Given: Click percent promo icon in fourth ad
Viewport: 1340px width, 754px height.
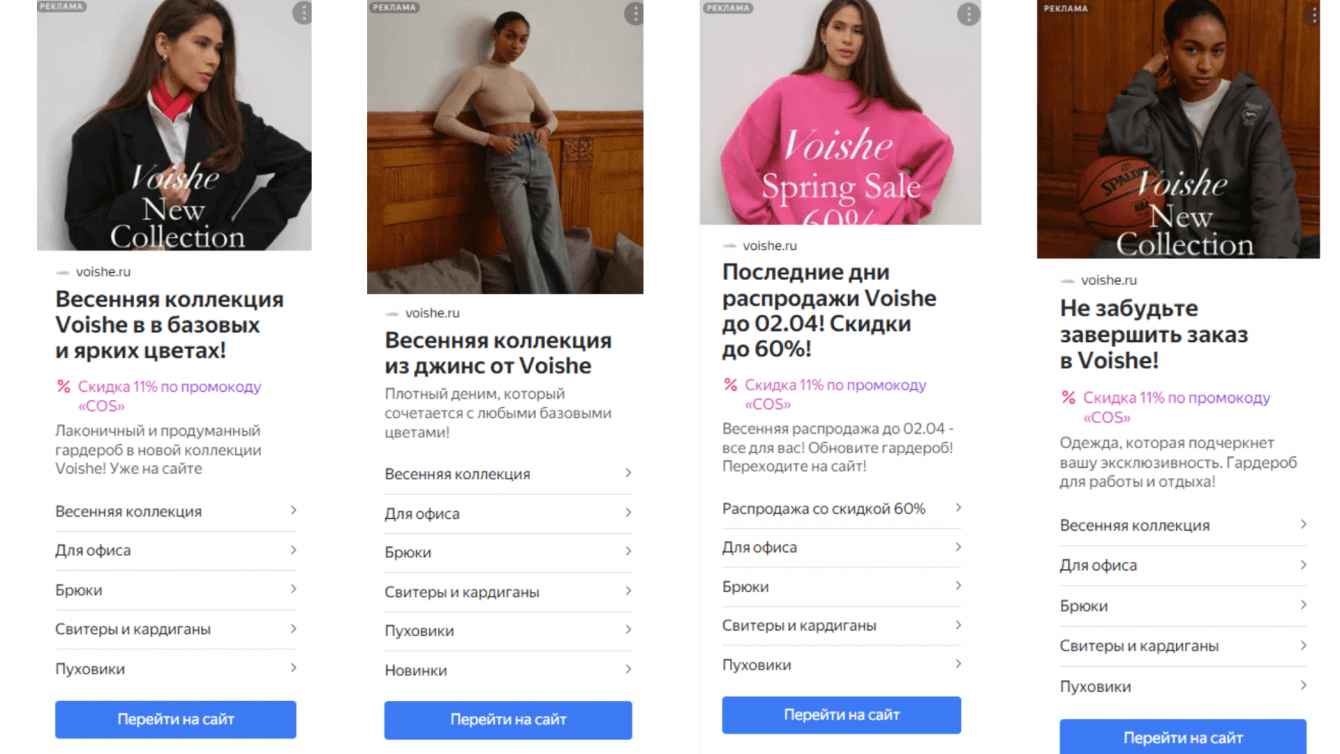Looking at the screenshot, I should point(1069,397).
